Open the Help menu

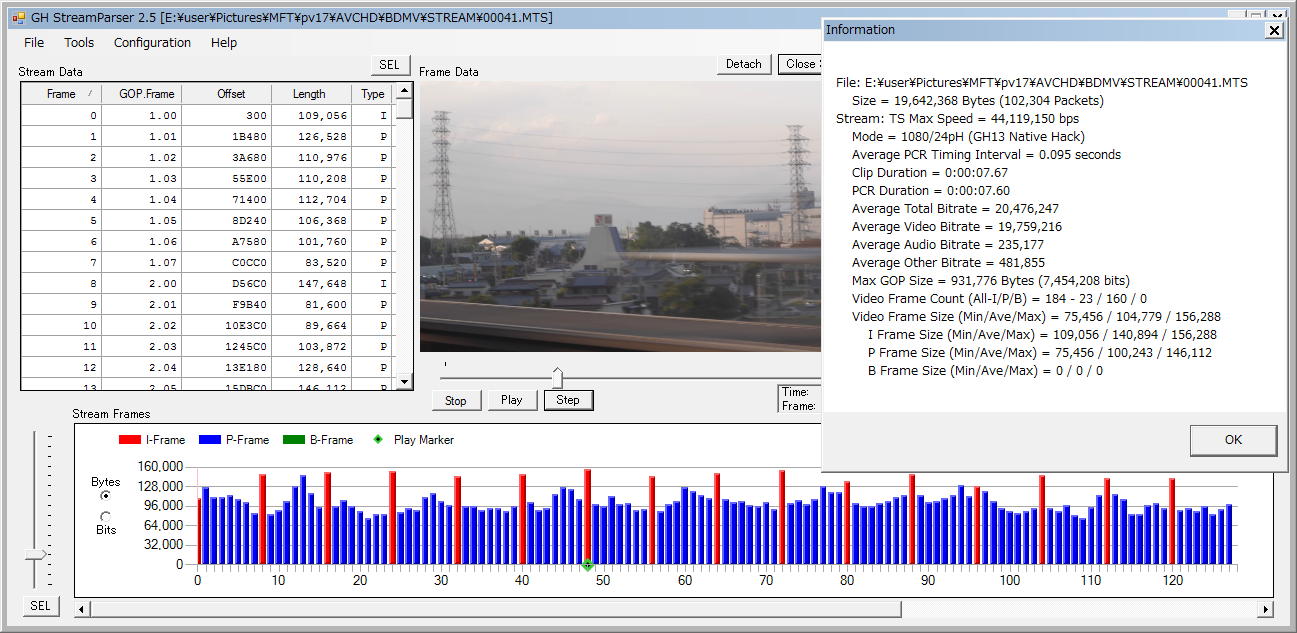coord(224,43)
